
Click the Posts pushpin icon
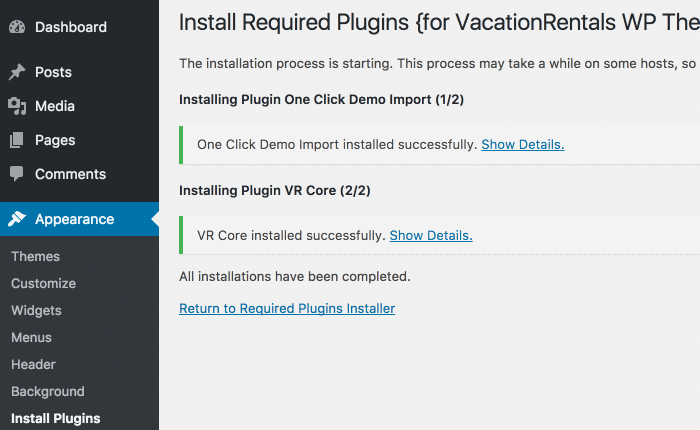pos(17,72)
